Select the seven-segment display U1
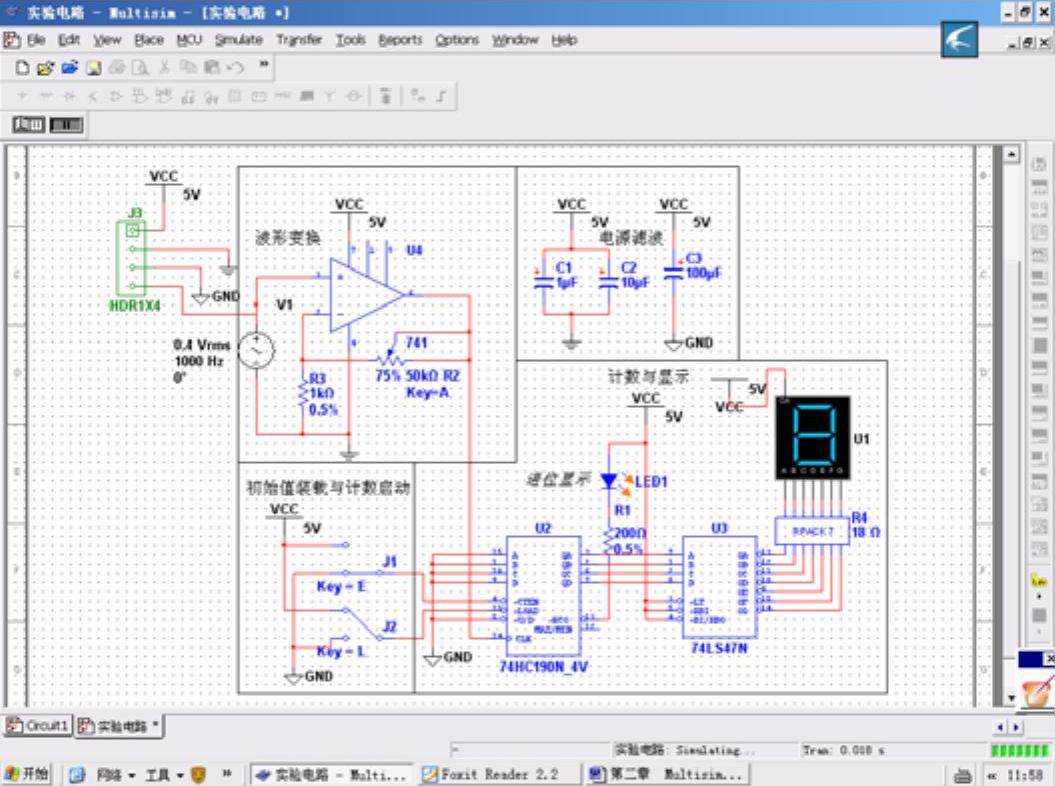The height and width of the screenshot is (786, 1055). coord(813,437)
